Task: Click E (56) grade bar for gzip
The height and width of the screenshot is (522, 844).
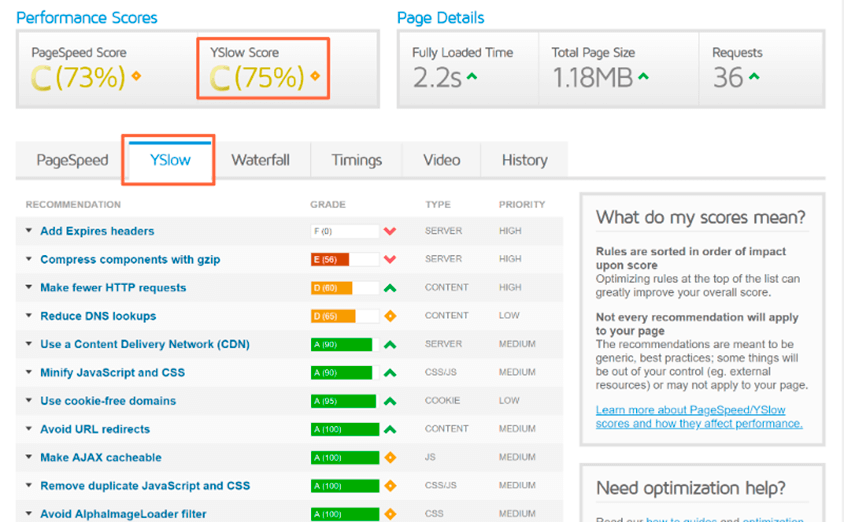Action: click(x=344, y=259)
